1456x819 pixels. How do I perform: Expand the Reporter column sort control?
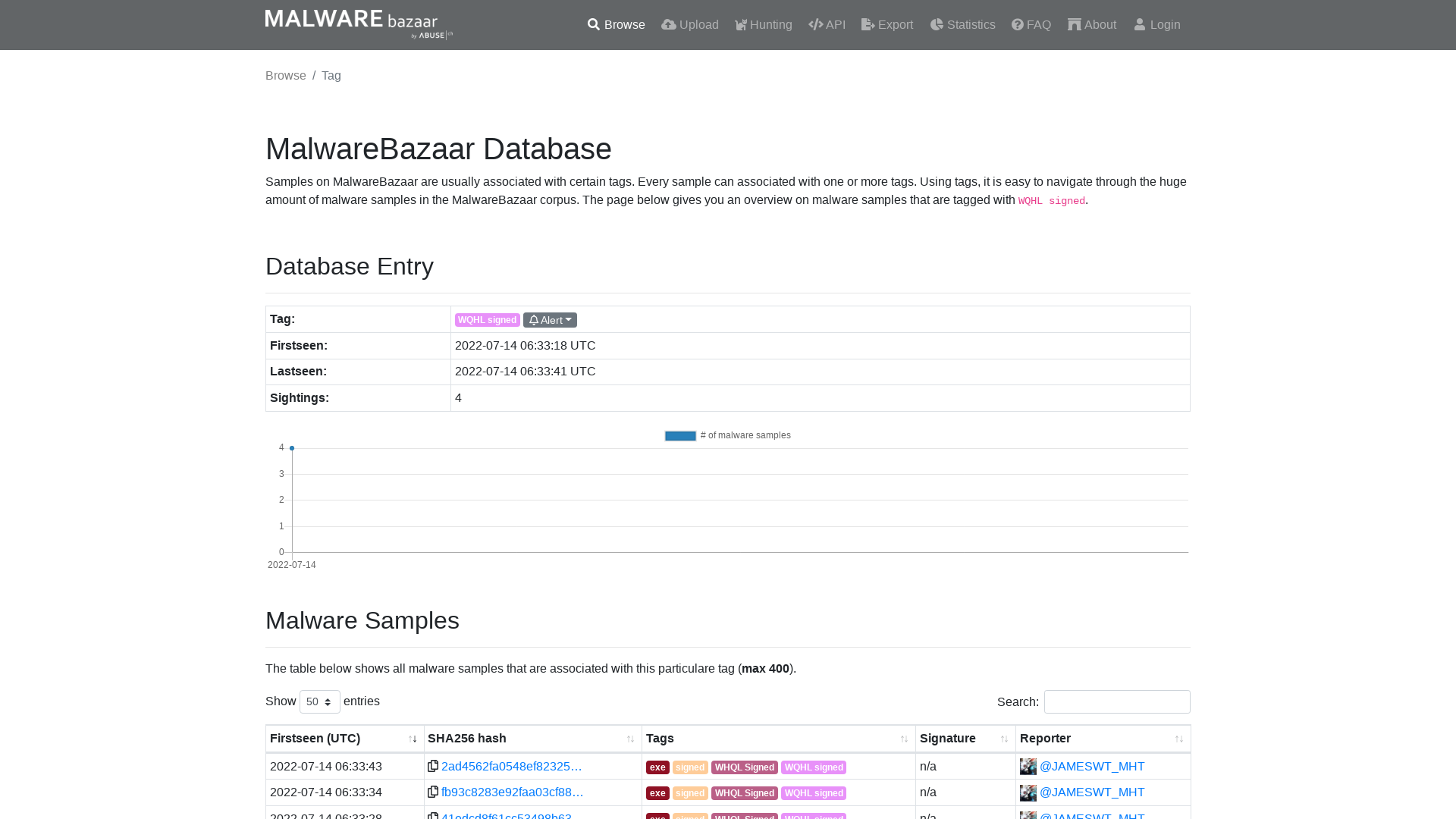[1178, 739]
